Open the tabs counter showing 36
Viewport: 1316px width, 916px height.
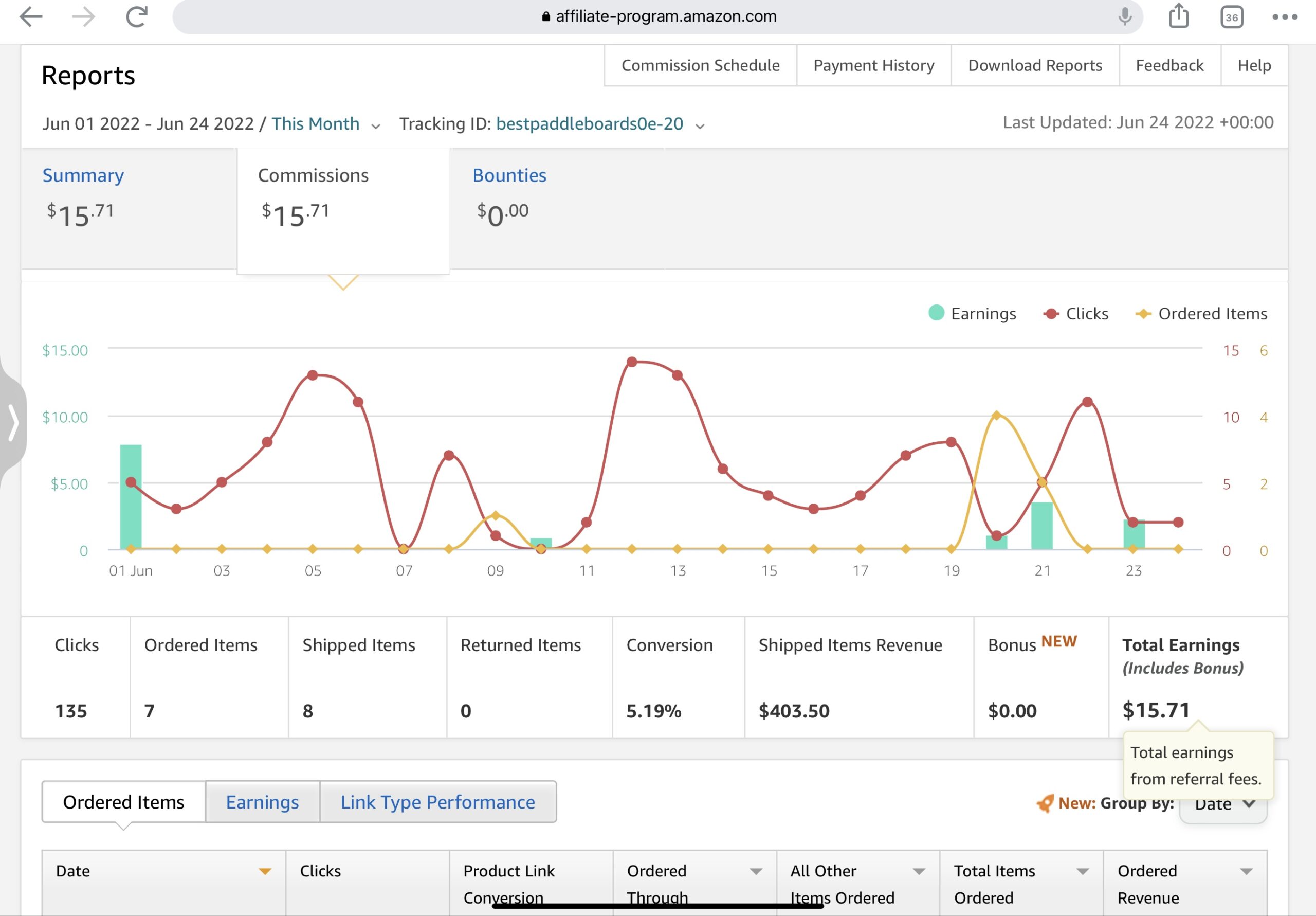click(x=1232, y=16)
